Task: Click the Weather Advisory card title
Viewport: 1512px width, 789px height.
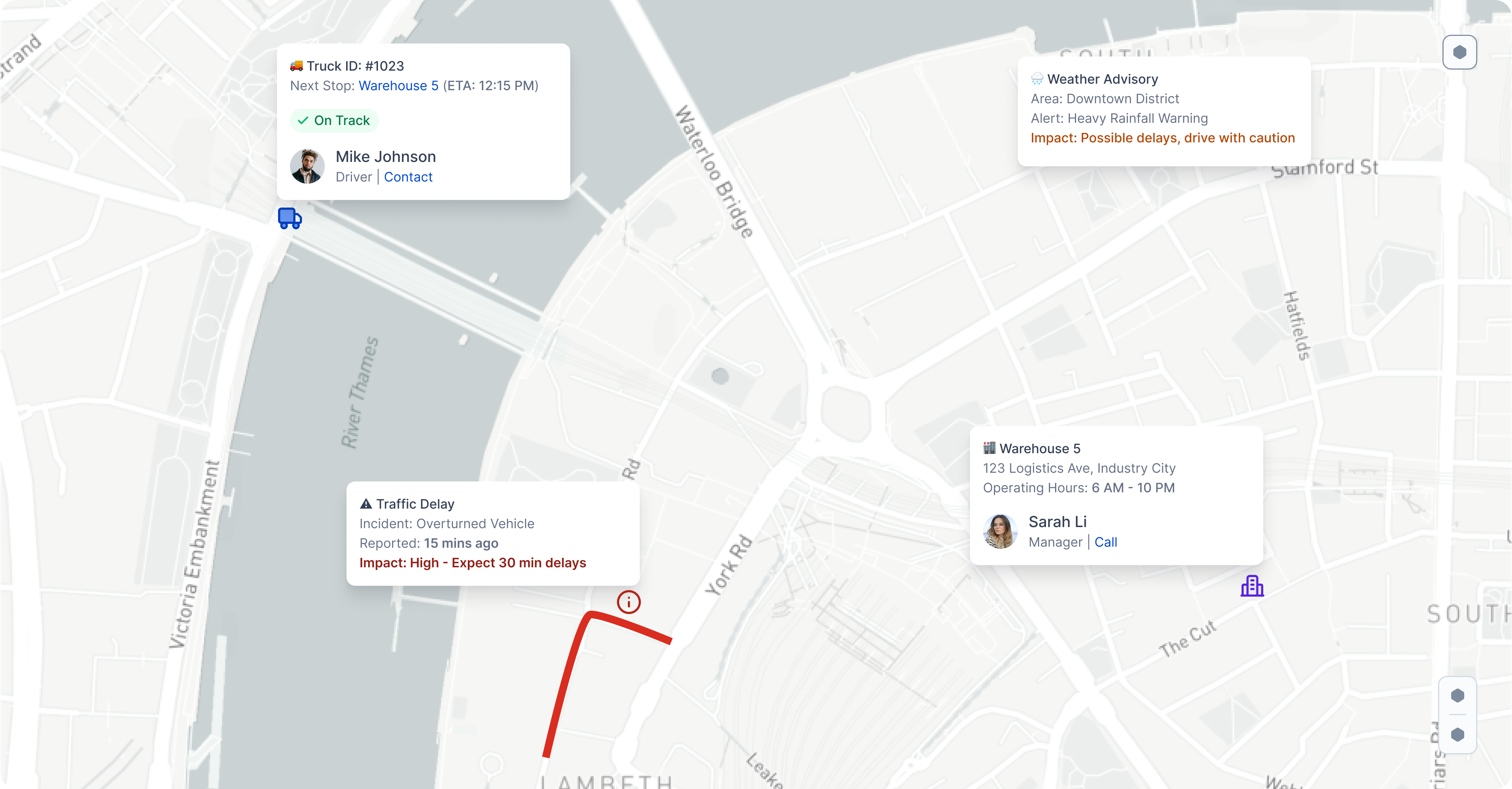Action: (x=1102, y=79)
